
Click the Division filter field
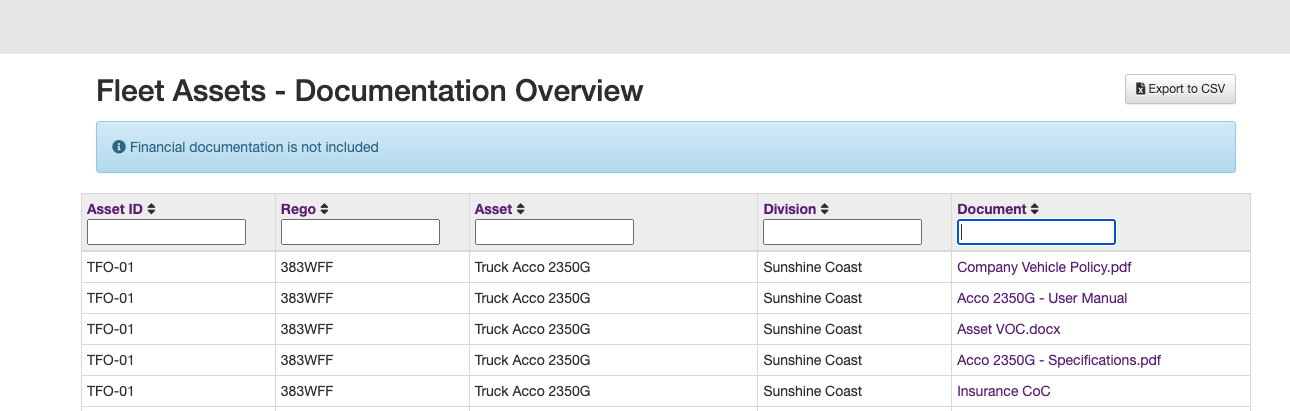pos(842,232)
